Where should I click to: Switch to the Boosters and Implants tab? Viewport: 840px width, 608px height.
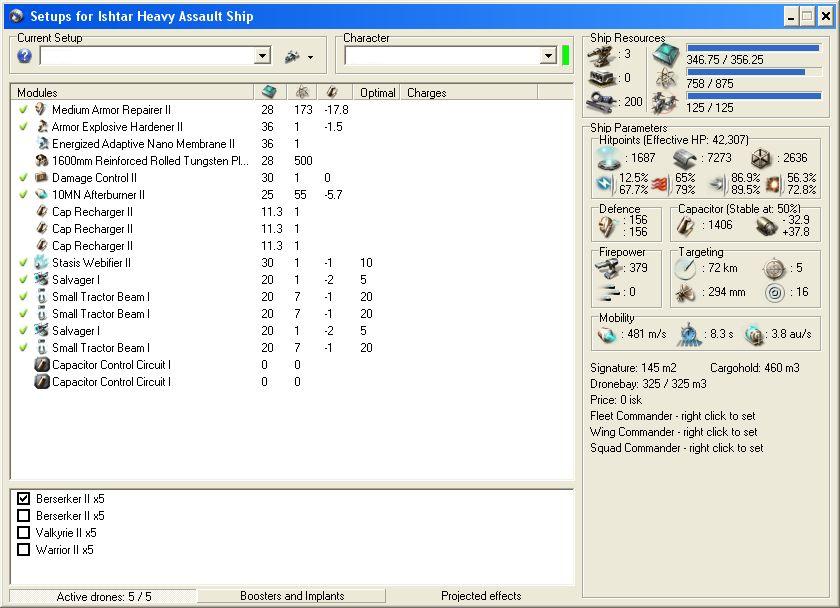tap(292, 596)
